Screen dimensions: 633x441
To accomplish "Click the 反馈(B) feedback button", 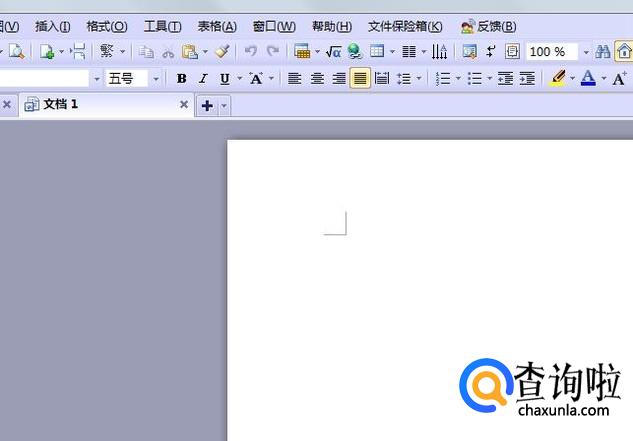I will coord(488,27).
